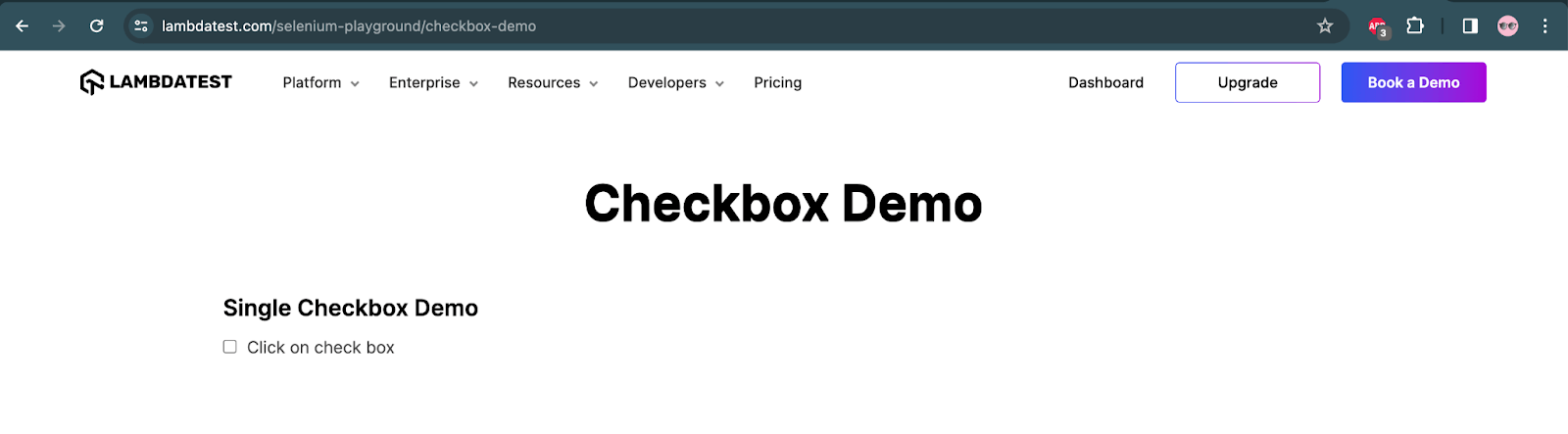This screenshot has height=434, width=1568.
Task: Click the "Click on check box" label text
Action: (320, 348)
